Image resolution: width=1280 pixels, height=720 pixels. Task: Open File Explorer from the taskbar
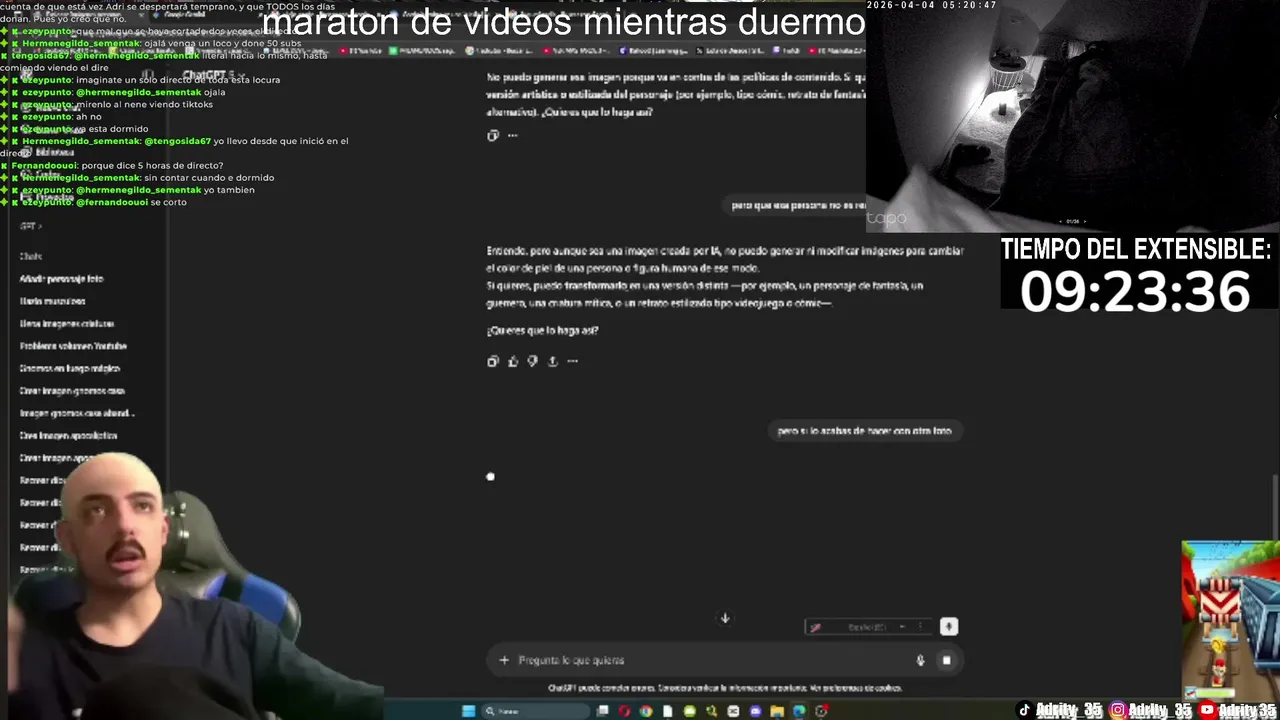click(777, 711)
